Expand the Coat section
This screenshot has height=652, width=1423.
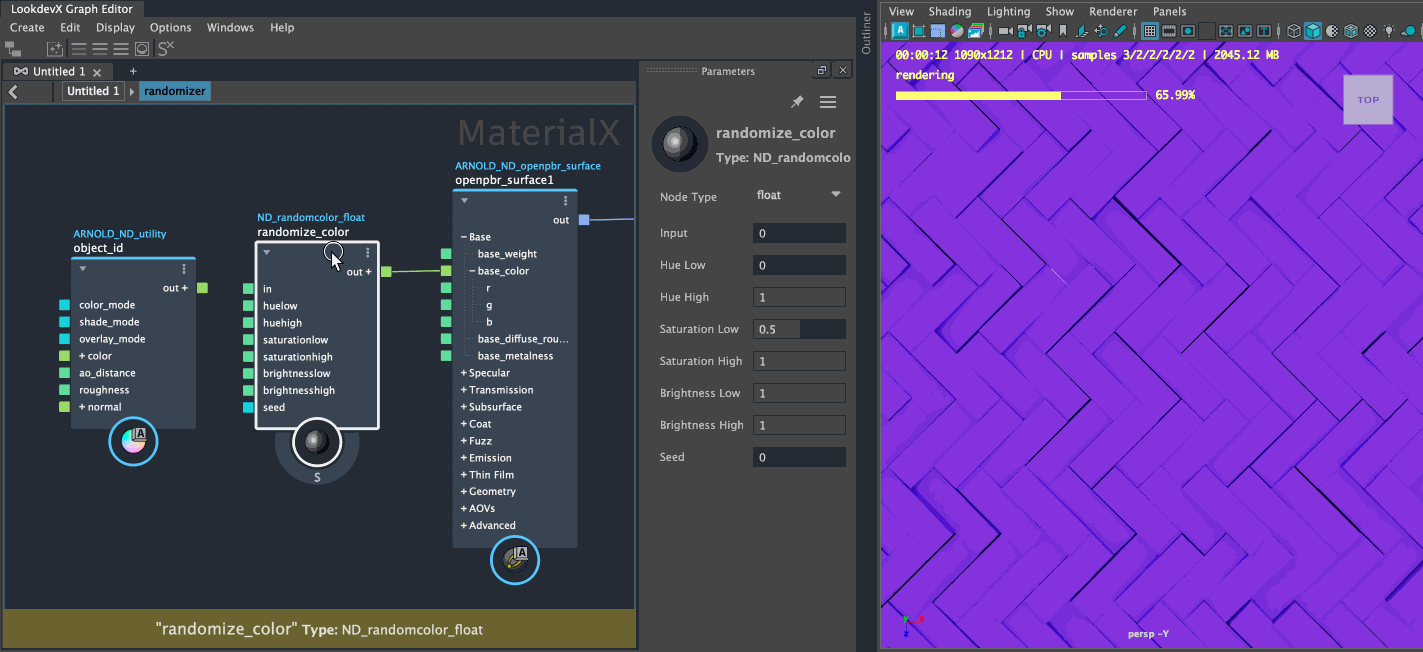tap(464, 424)
